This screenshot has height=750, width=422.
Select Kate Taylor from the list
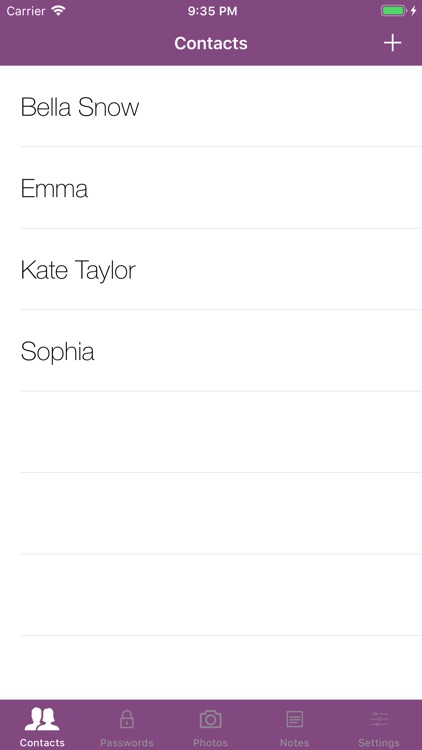point(211,269)
